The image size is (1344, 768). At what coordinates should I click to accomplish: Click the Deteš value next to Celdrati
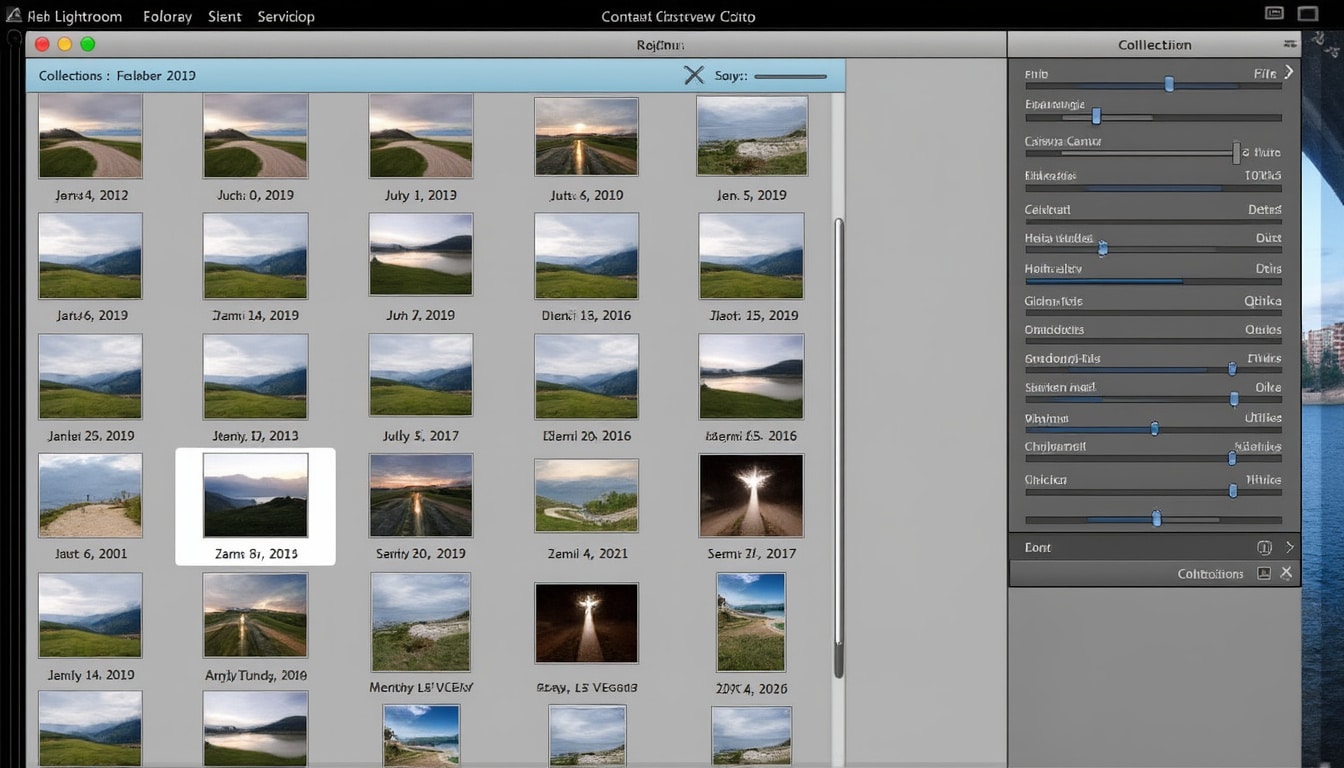click(x=1265, y=210)
